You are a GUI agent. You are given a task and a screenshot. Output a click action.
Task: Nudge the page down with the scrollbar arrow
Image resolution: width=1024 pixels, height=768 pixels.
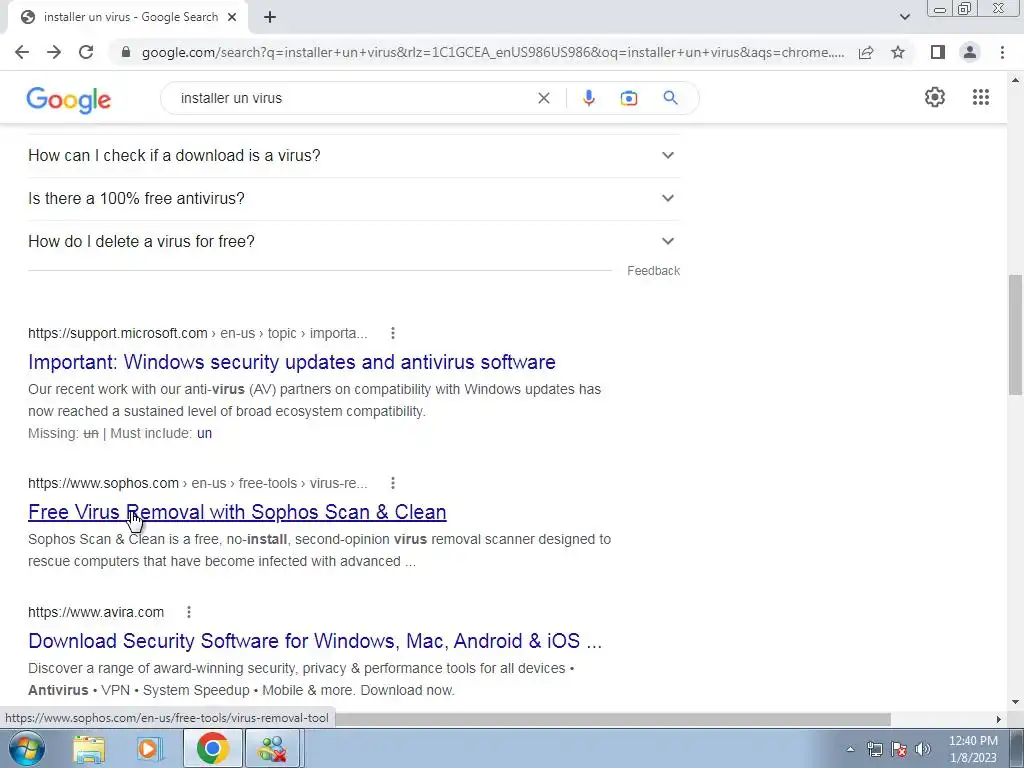coord(1015,703)
